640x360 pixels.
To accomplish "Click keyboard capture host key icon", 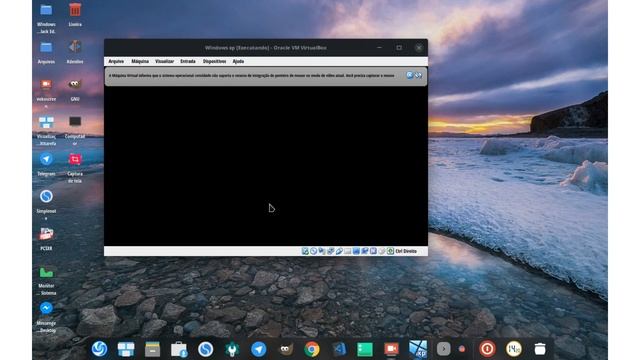I will (x=391, y=251).
